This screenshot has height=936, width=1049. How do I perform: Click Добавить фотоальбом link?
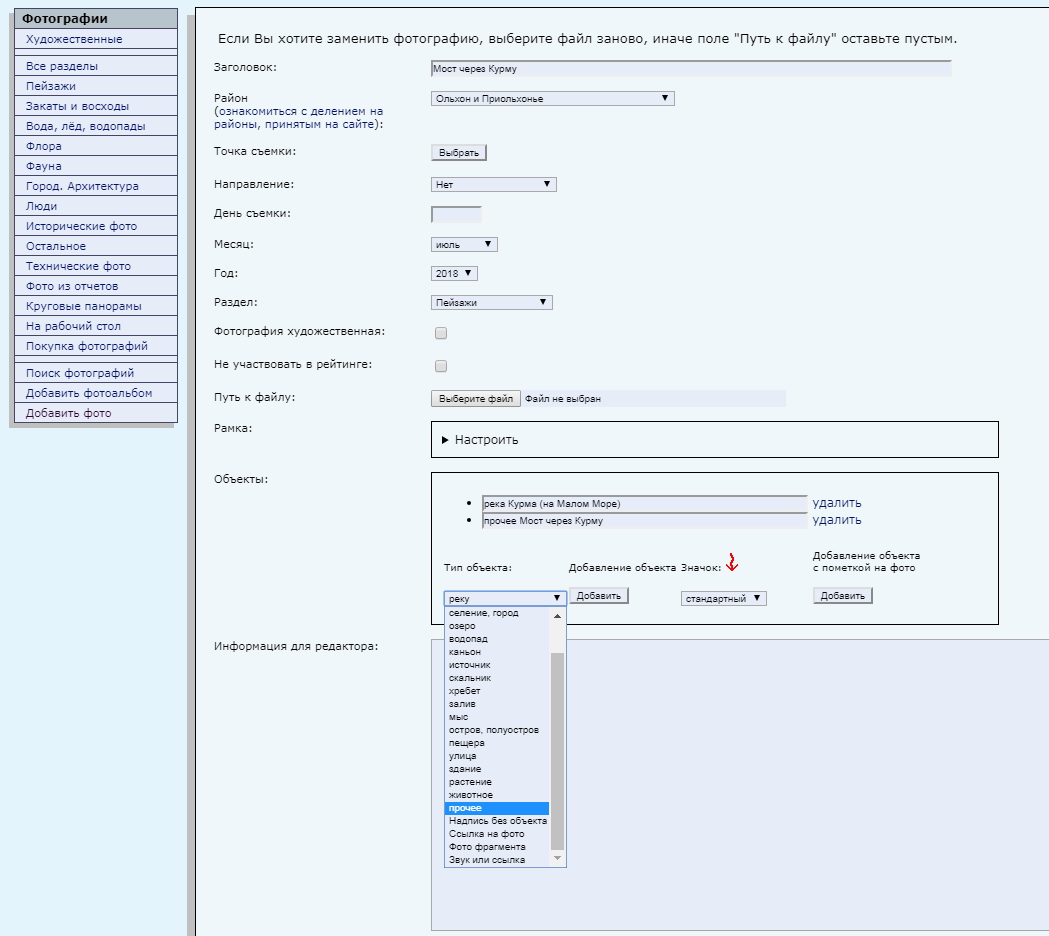coord(96,393)
